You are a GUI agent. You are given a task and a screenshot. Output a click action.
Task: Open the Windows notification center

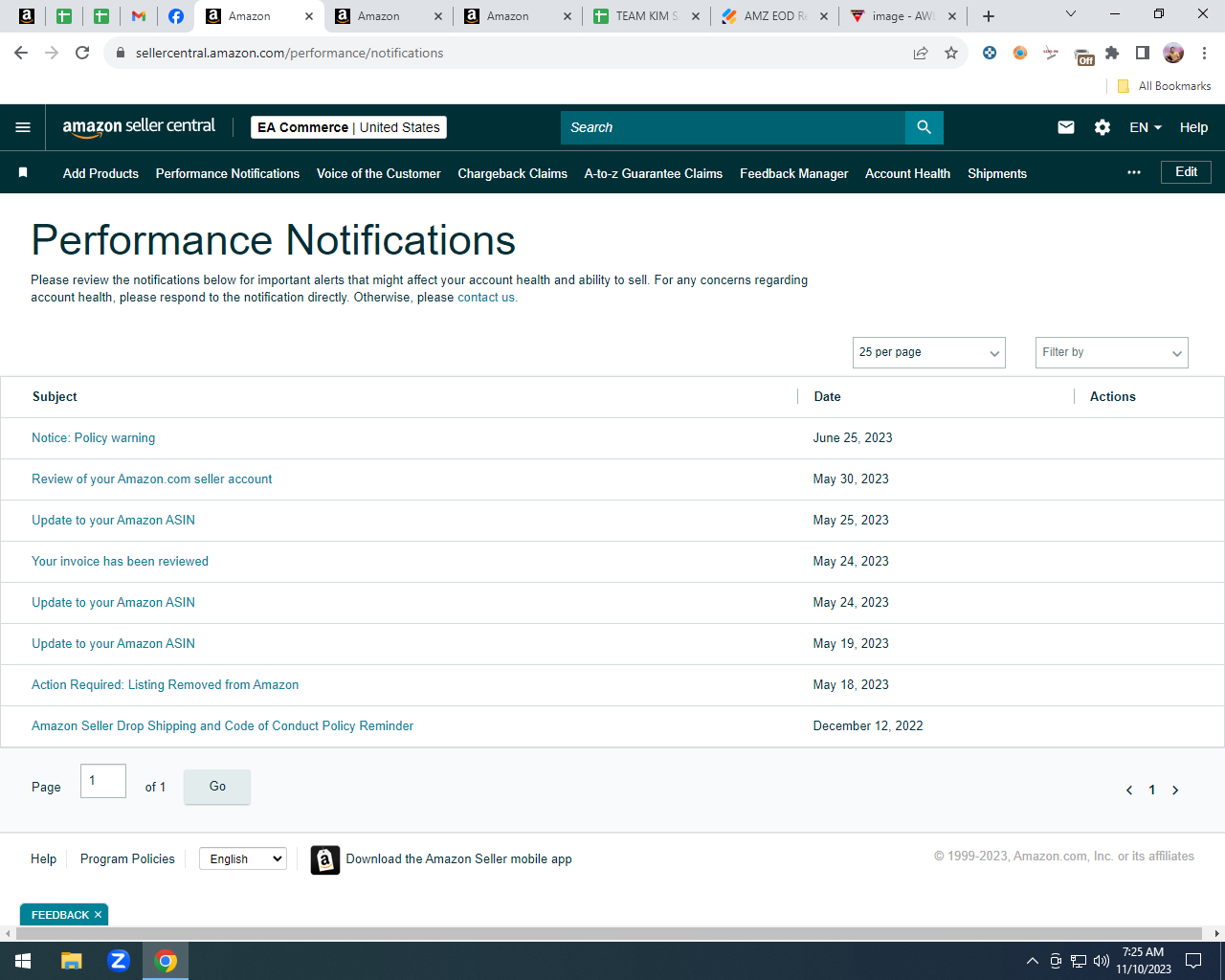tap(1193, 961)
